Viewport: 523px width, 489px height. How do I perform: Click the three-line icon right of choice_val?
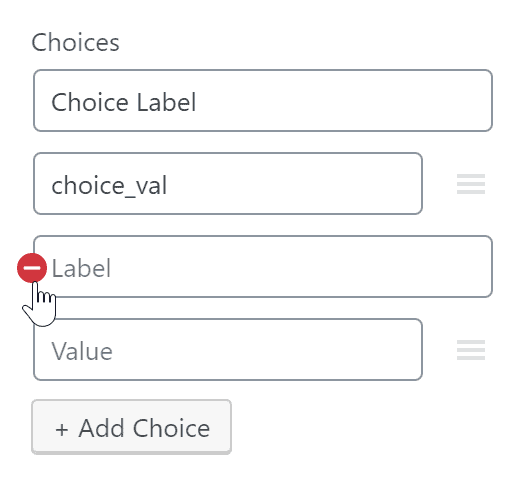click(x=471, y=183)
